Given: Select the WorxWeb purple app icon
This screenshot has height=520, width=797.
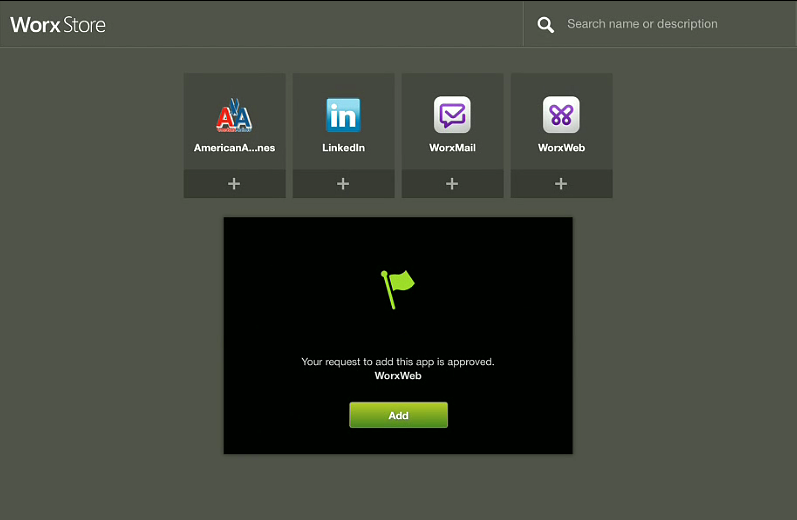Looking at the screenshot, I should pyautogui.click(x=561, y=115).
